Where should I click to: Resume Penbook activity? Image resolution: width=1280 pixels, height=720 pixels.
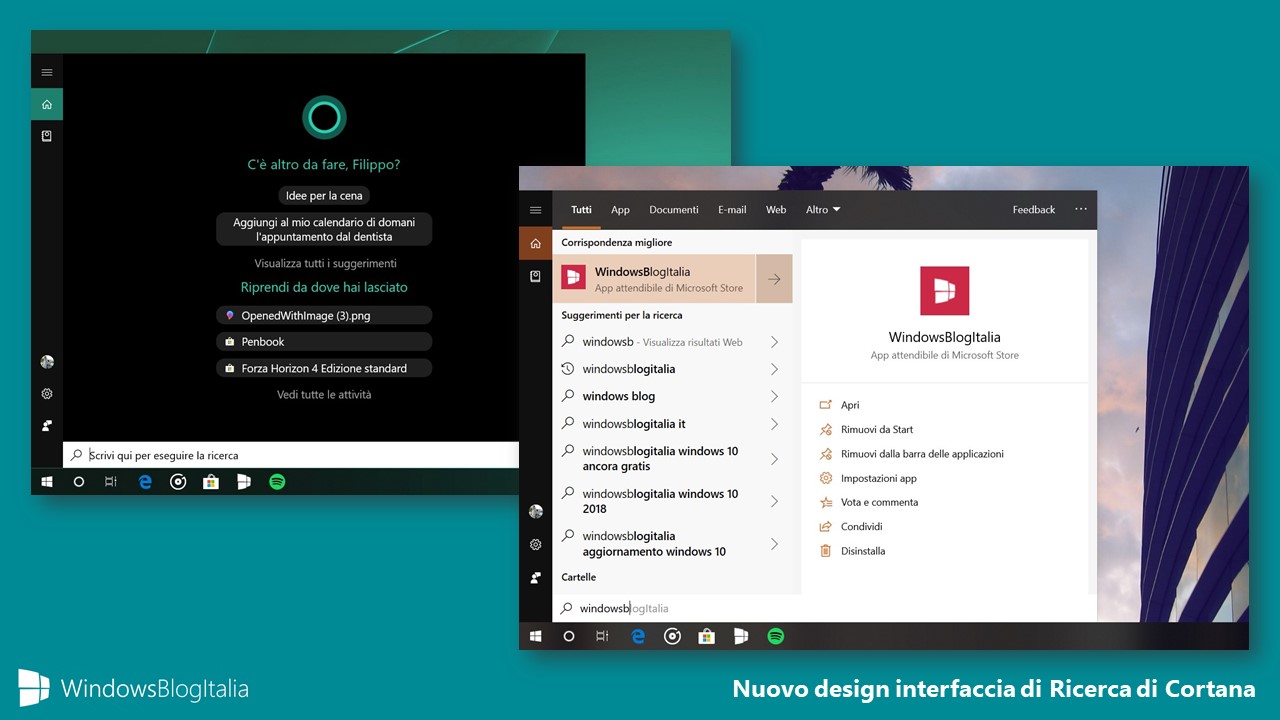coord(324,341)
